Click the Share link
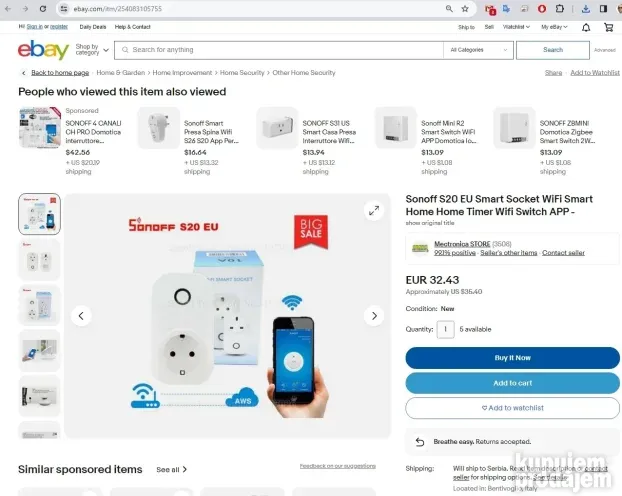This screenshot has height=496, width=622. pyautogui.click(x=553, y=73)
